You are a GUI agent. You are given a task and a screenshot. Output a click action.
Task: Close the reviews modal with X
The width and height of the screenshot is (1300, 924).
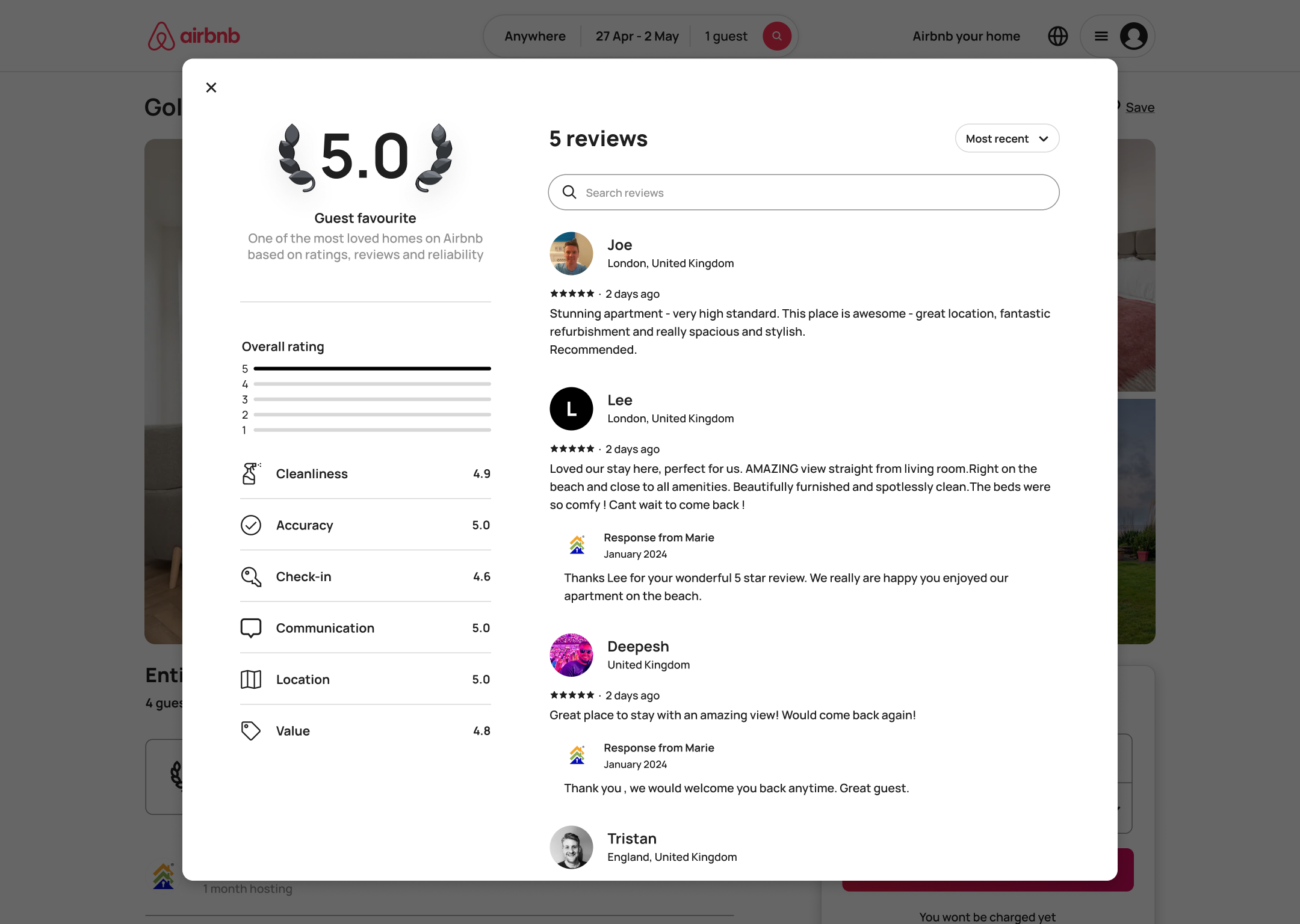(211, 88)
